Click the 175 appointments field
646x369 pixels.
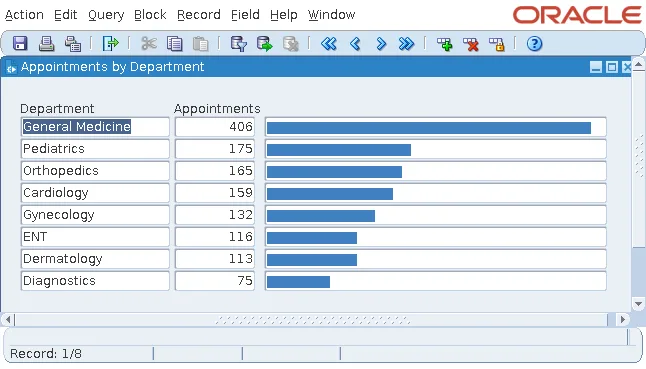(x=215, y=149)
